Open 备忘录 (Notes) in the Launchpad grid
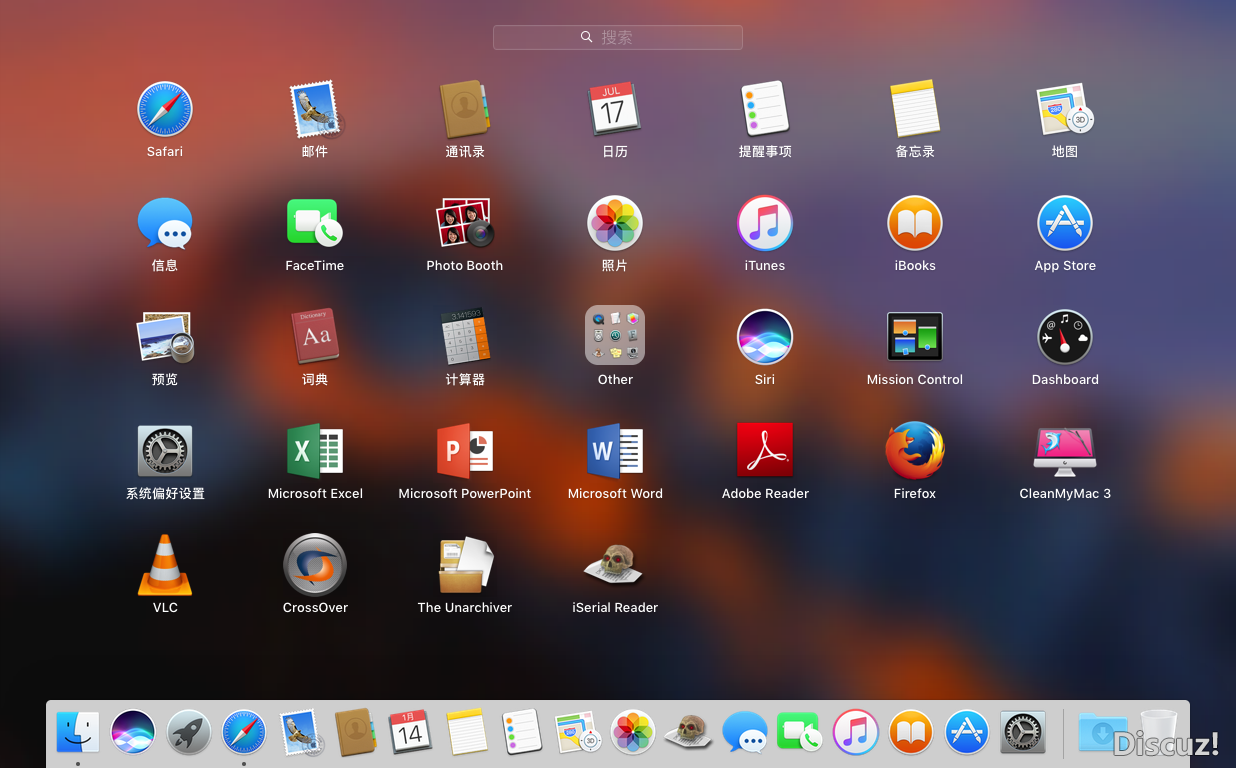 (x=915, y=109)
